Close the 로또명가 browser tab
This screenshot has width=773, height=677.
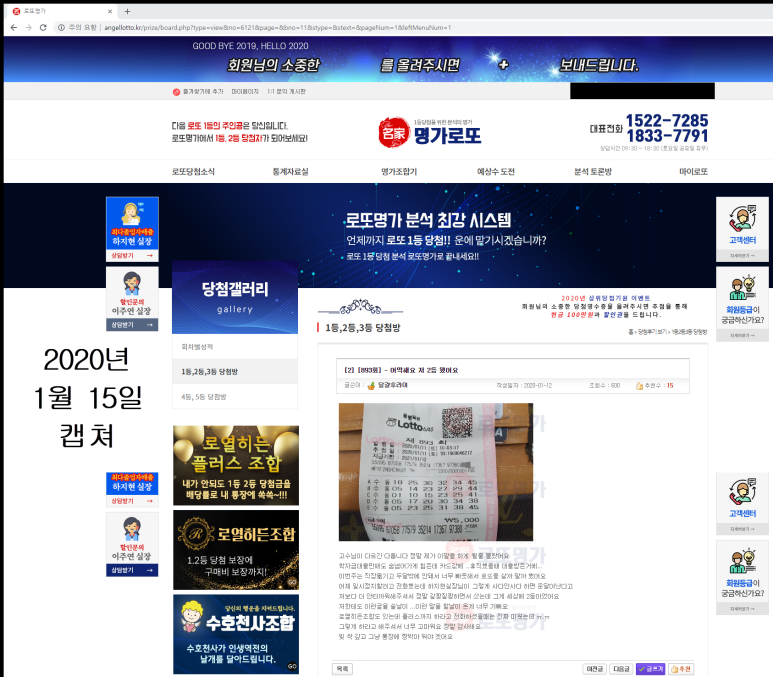pos(109,11)
